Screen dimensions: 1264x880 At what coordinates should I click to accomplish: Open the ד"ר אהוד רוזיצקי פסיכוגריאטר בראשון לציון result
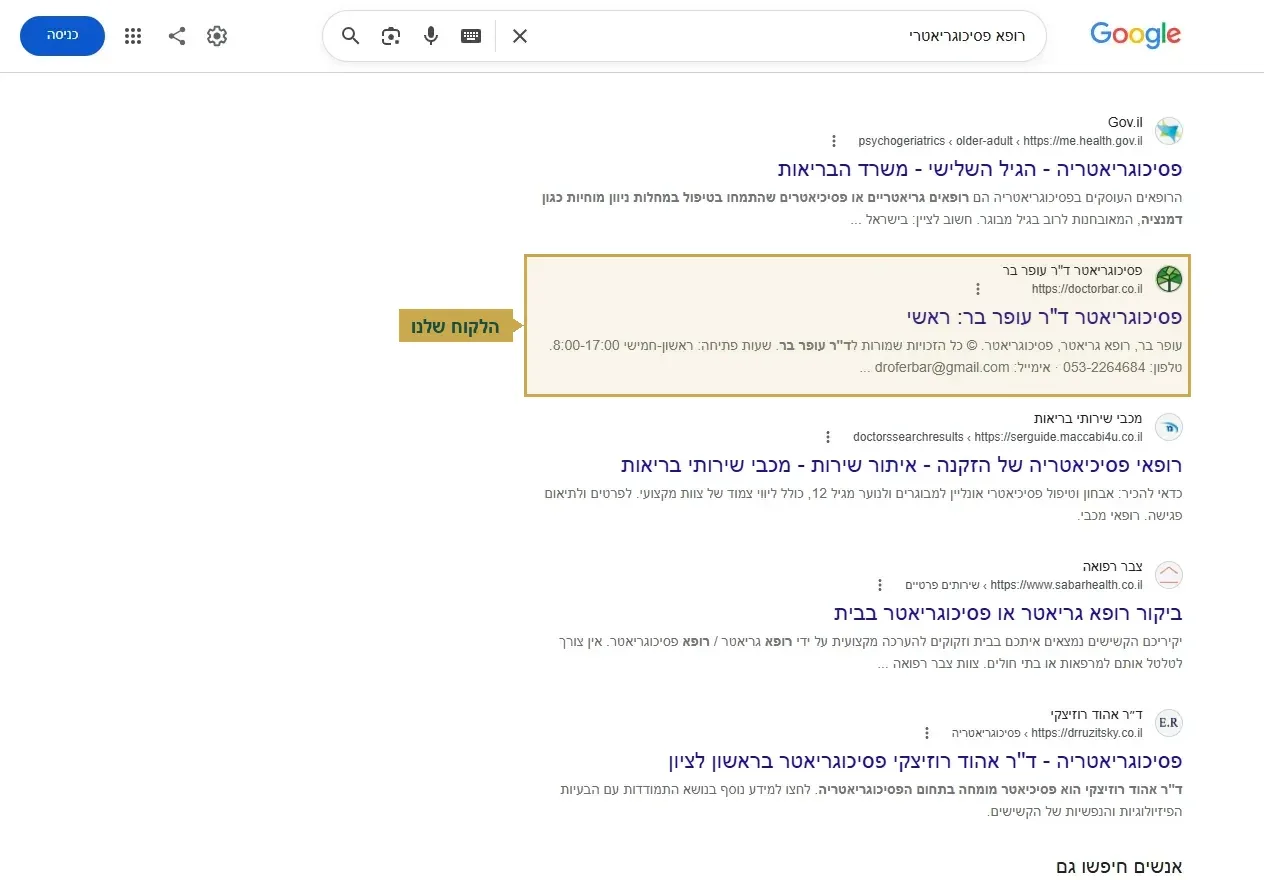point(926,761)
